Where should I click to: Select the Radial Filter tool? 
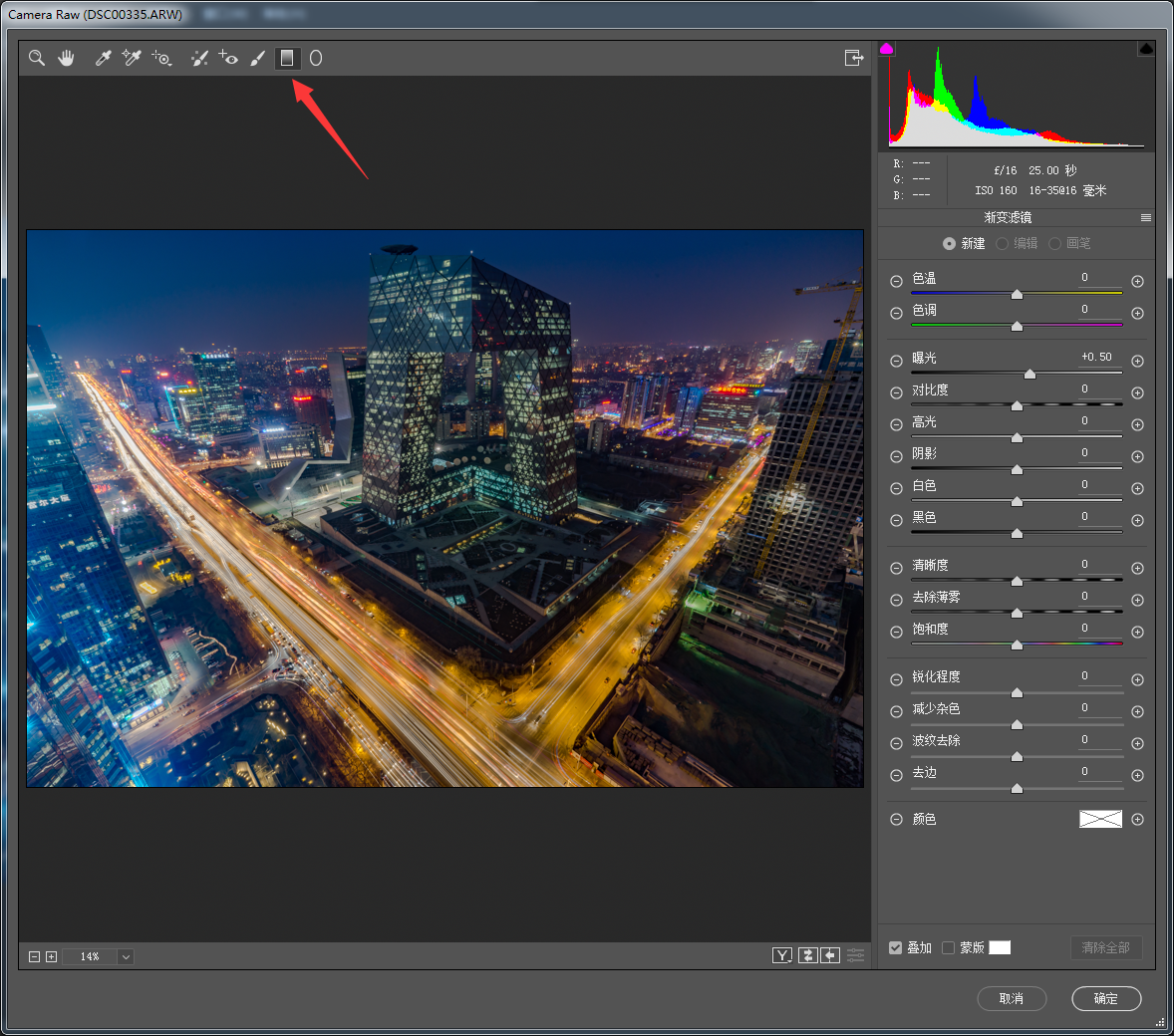316,58
